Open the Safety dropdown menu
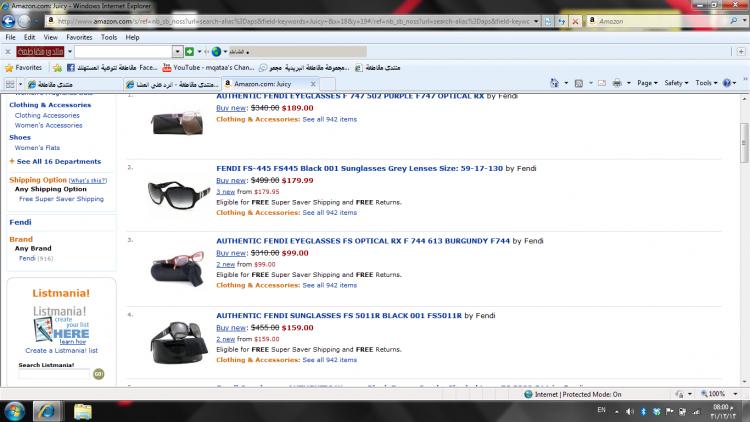The height and width of the screenshot is (422, 750). point(677,83)
